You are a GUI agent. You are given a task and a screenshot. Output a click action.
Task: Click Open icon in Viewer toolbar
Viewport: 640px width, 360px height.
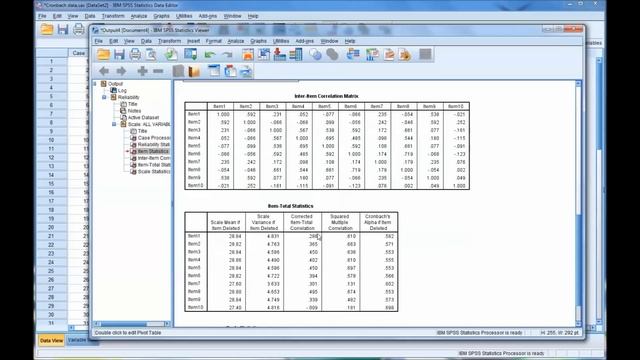tap(103, 54)
